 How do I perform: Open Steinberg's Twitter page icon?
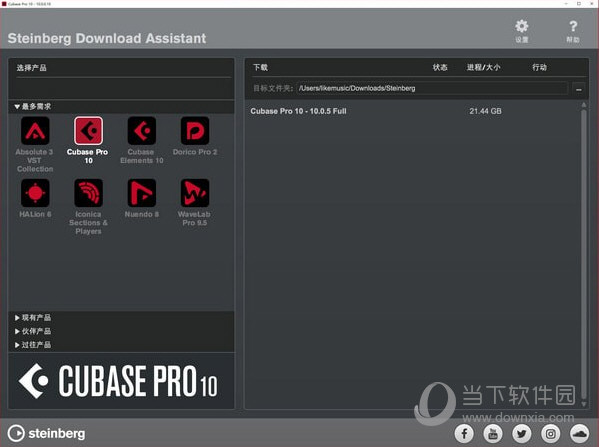pos(522,434)
